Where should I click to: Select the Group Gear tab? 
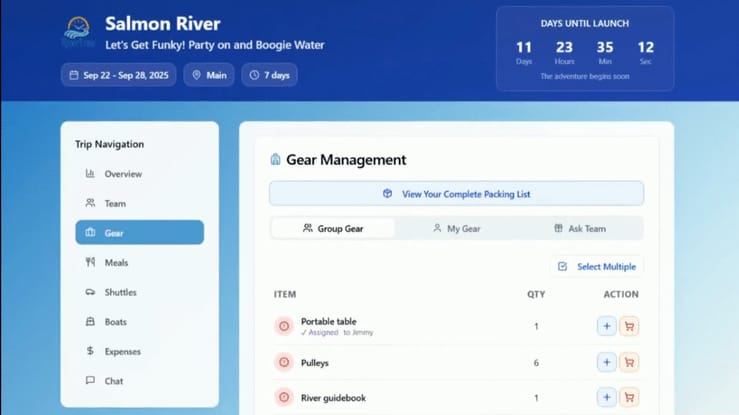[333, 229]
